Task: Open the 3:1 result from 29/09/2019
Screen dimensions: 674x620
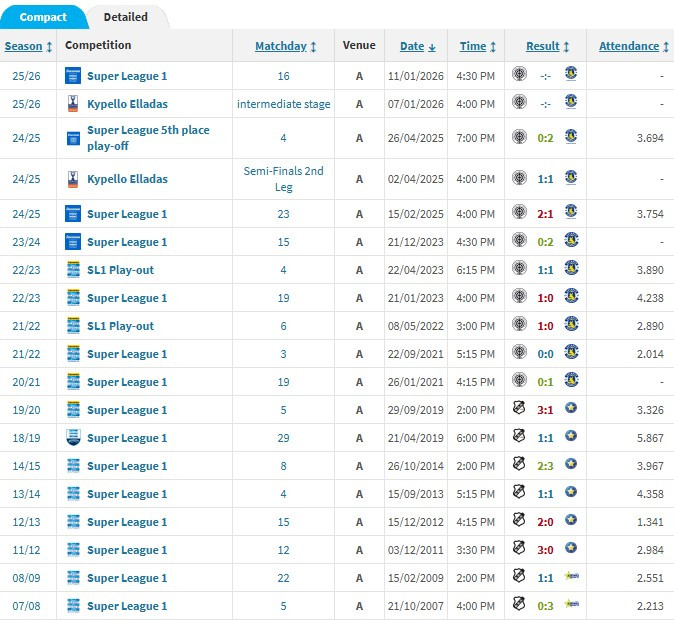Action: pyautogui.click(x=545, y=410)
